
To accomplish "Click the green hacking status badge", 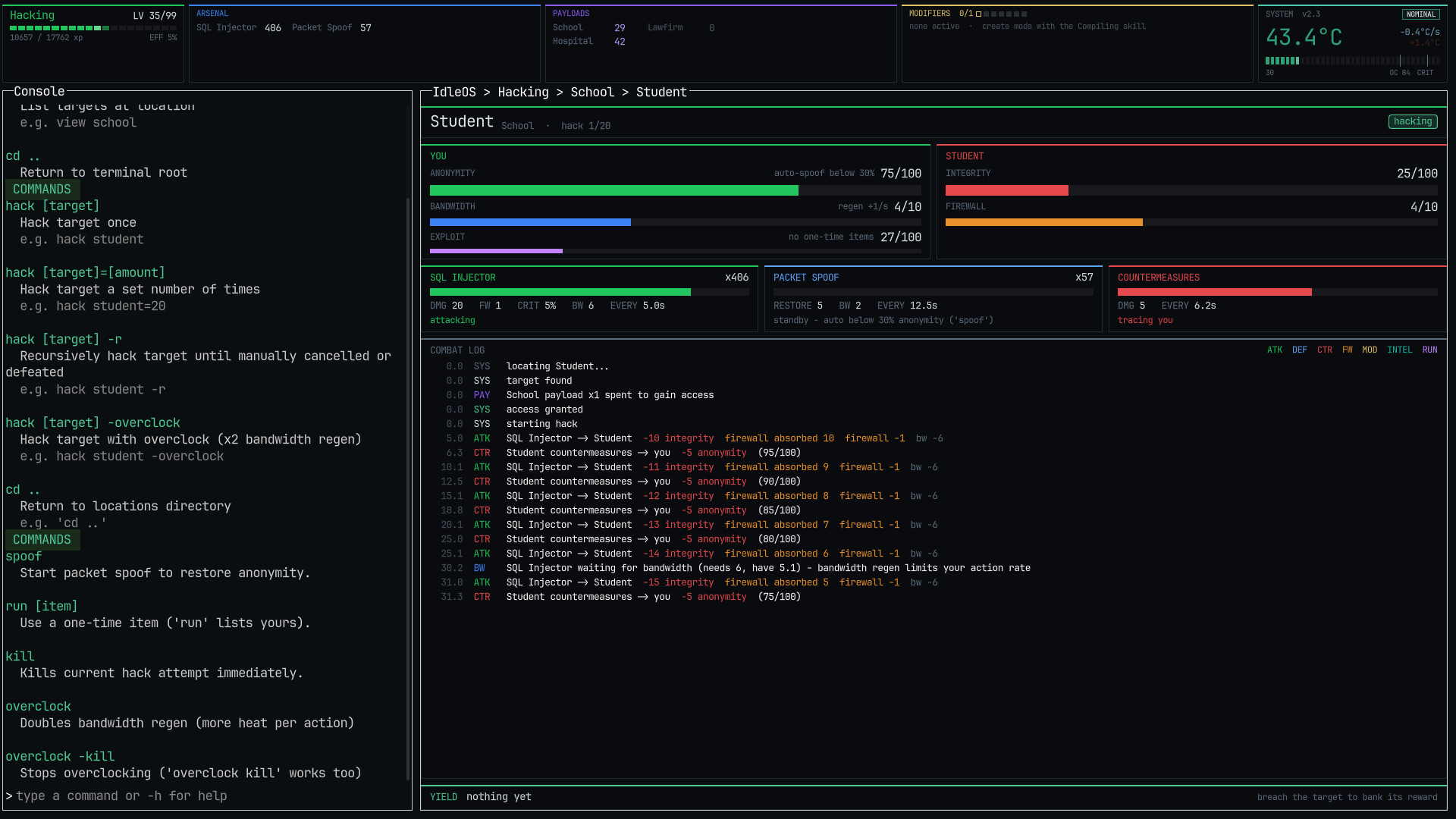I will 1413,121.
